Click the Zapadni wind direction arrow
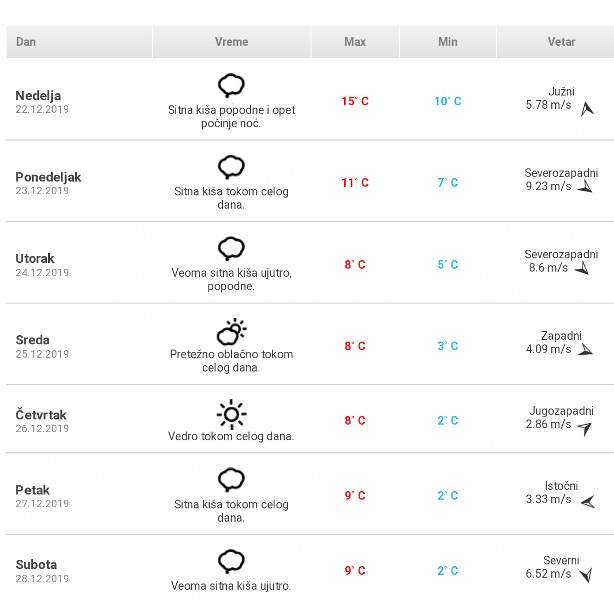The image size is (614, 600). pyautogui.click(x=586, y=350)
